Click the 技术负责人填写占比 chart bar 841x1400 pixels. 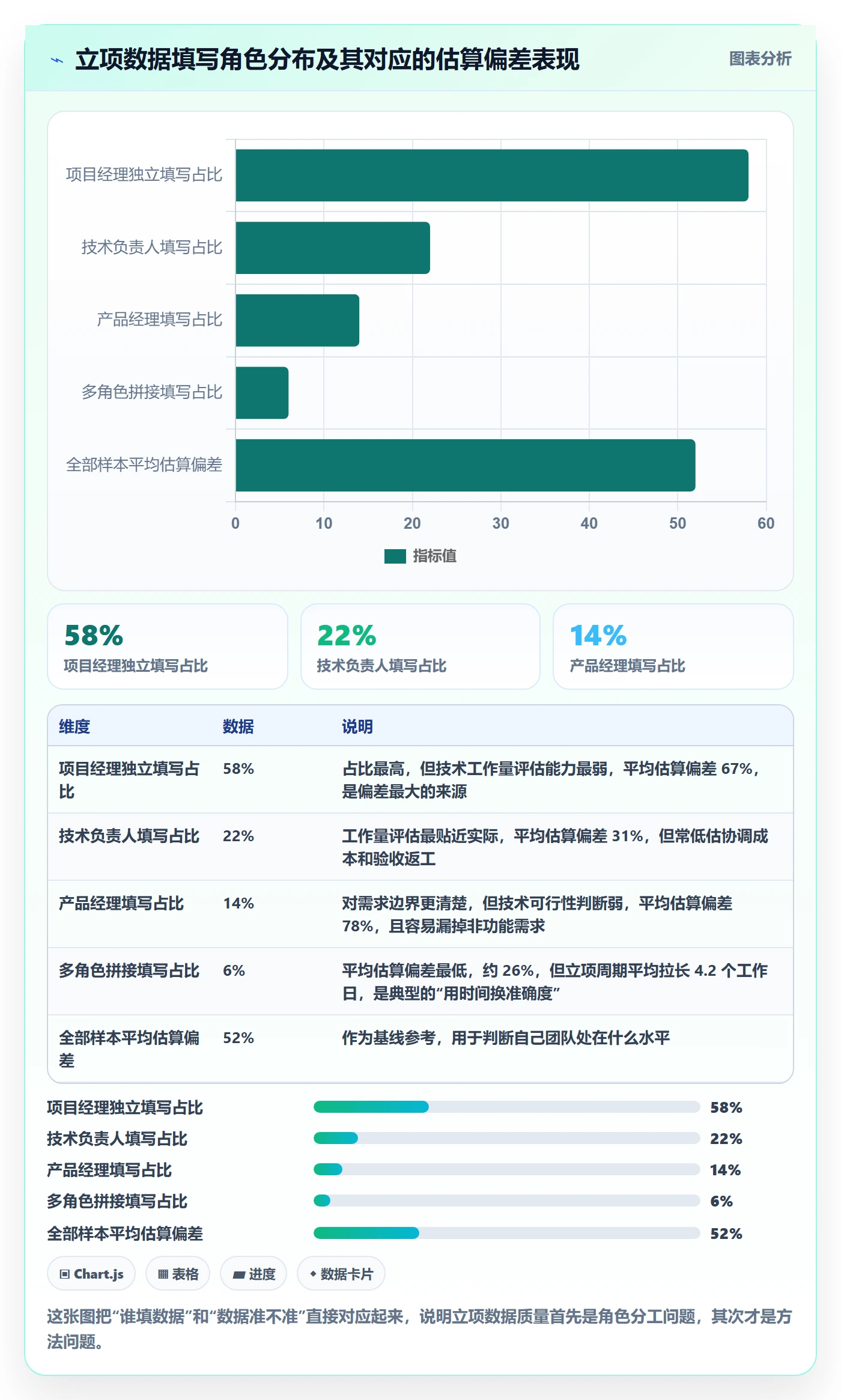click(333, 248)
